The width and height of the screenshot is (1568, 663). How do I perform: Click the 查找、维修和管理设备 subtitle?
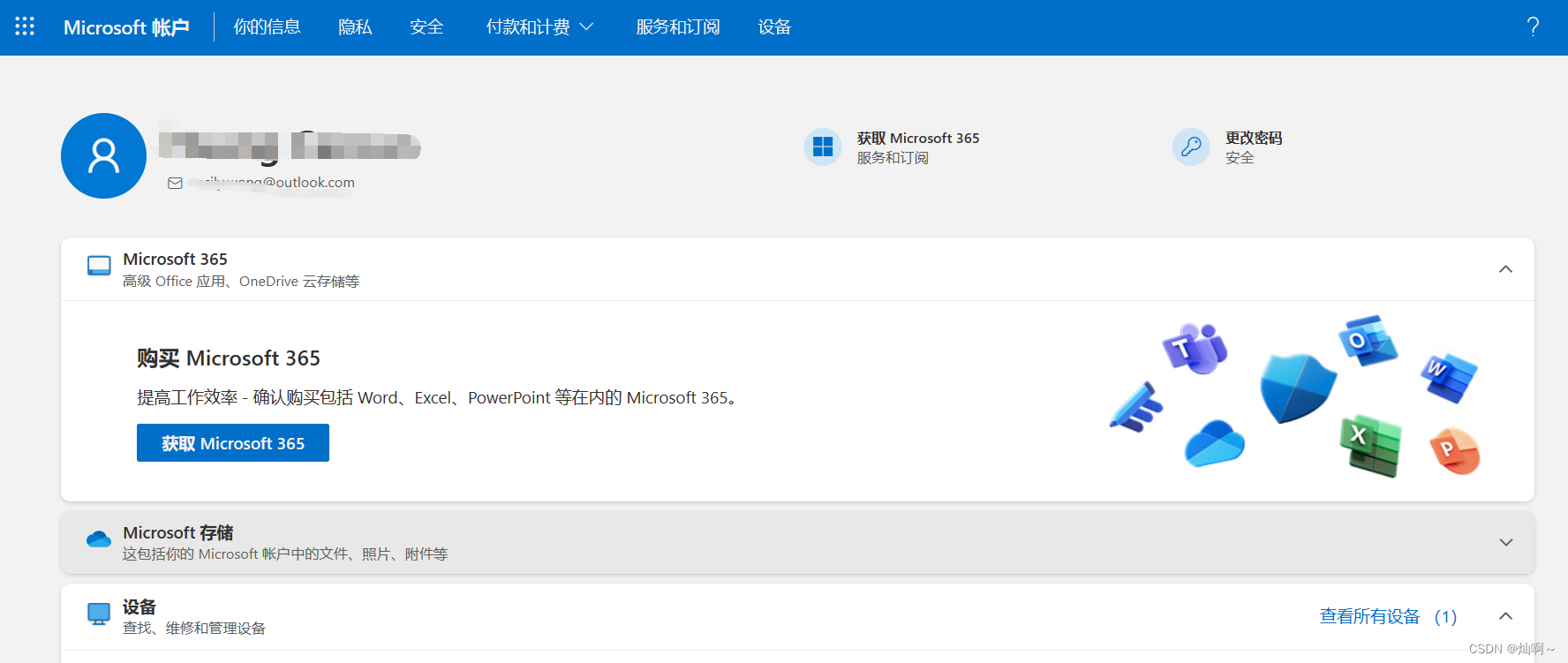click(194, 629)
